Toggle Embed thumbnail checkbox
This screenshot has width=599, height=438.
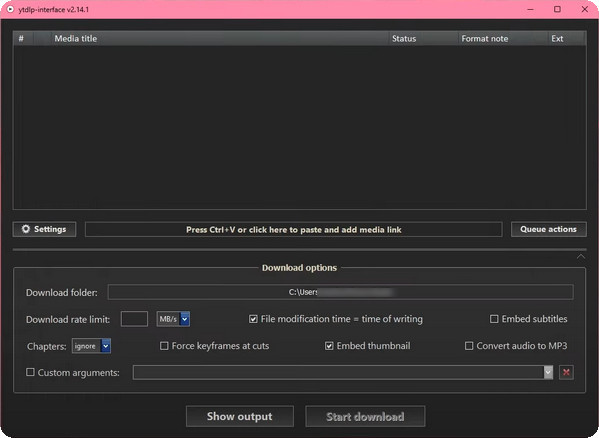click(329, 346)
